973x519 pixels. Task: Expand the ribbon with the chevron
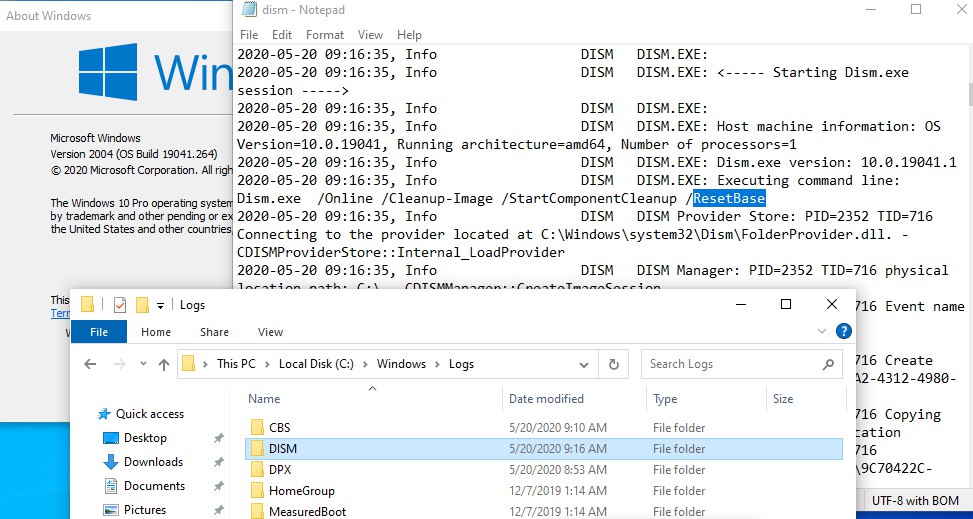click(822, 331)
